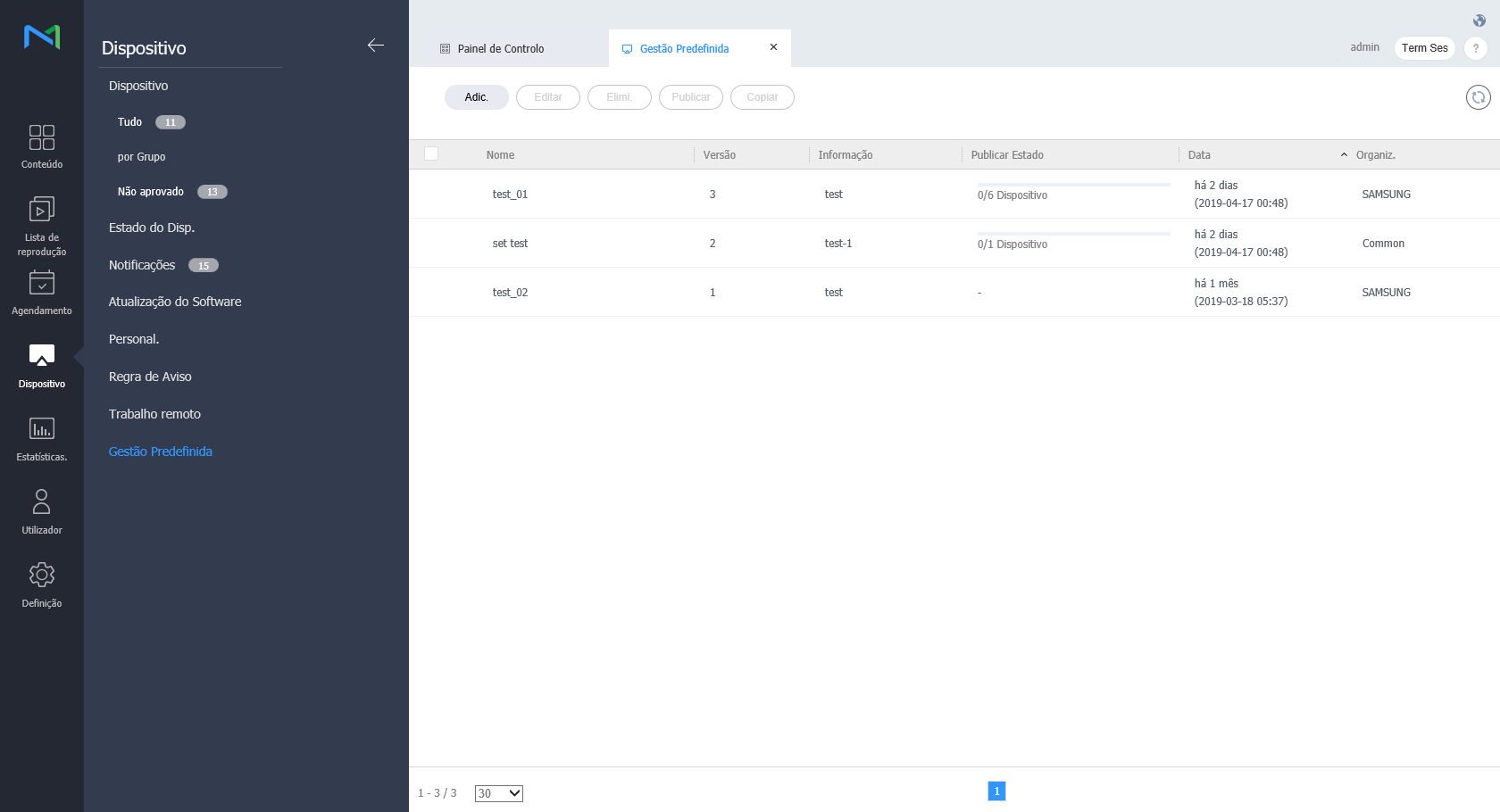The height and width of the screenshot is (812, 1500).
Task: Open Lista de reprodução in sidebar
Action: tap(42, 210)
